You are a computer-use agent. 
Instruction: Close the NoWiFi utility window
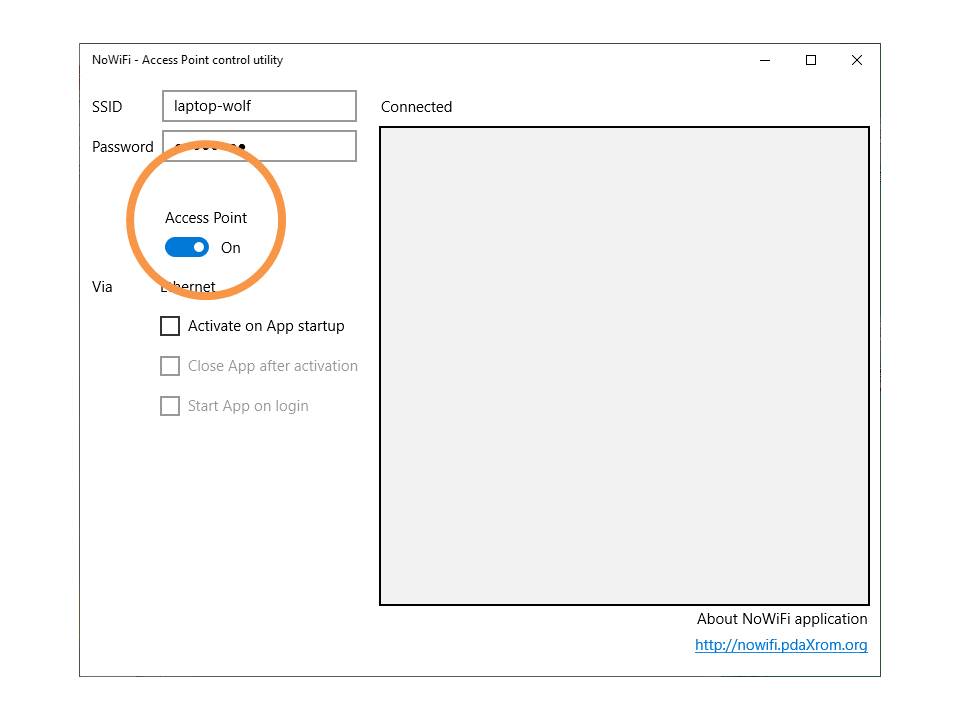coord(857,60)
